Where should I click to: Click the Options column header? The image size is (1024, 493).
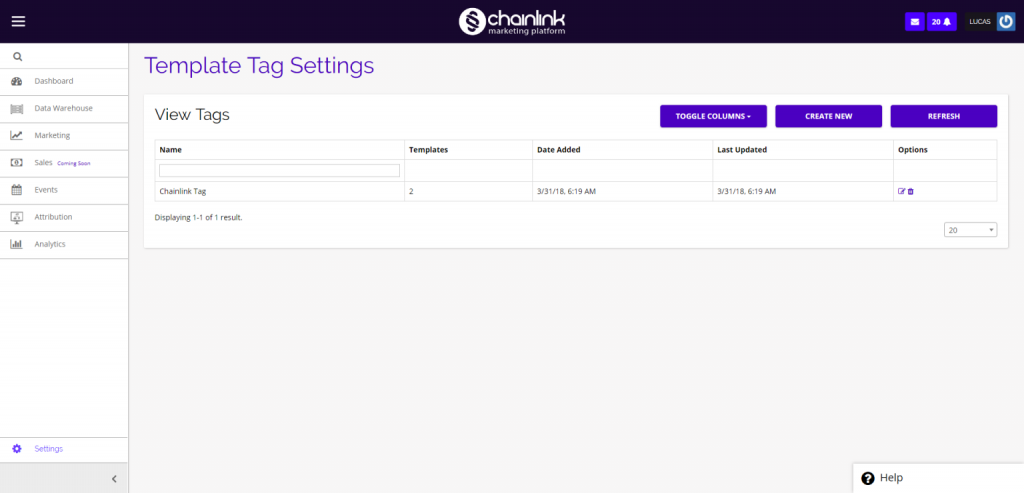pyautogui.click(x=913, y=150)
